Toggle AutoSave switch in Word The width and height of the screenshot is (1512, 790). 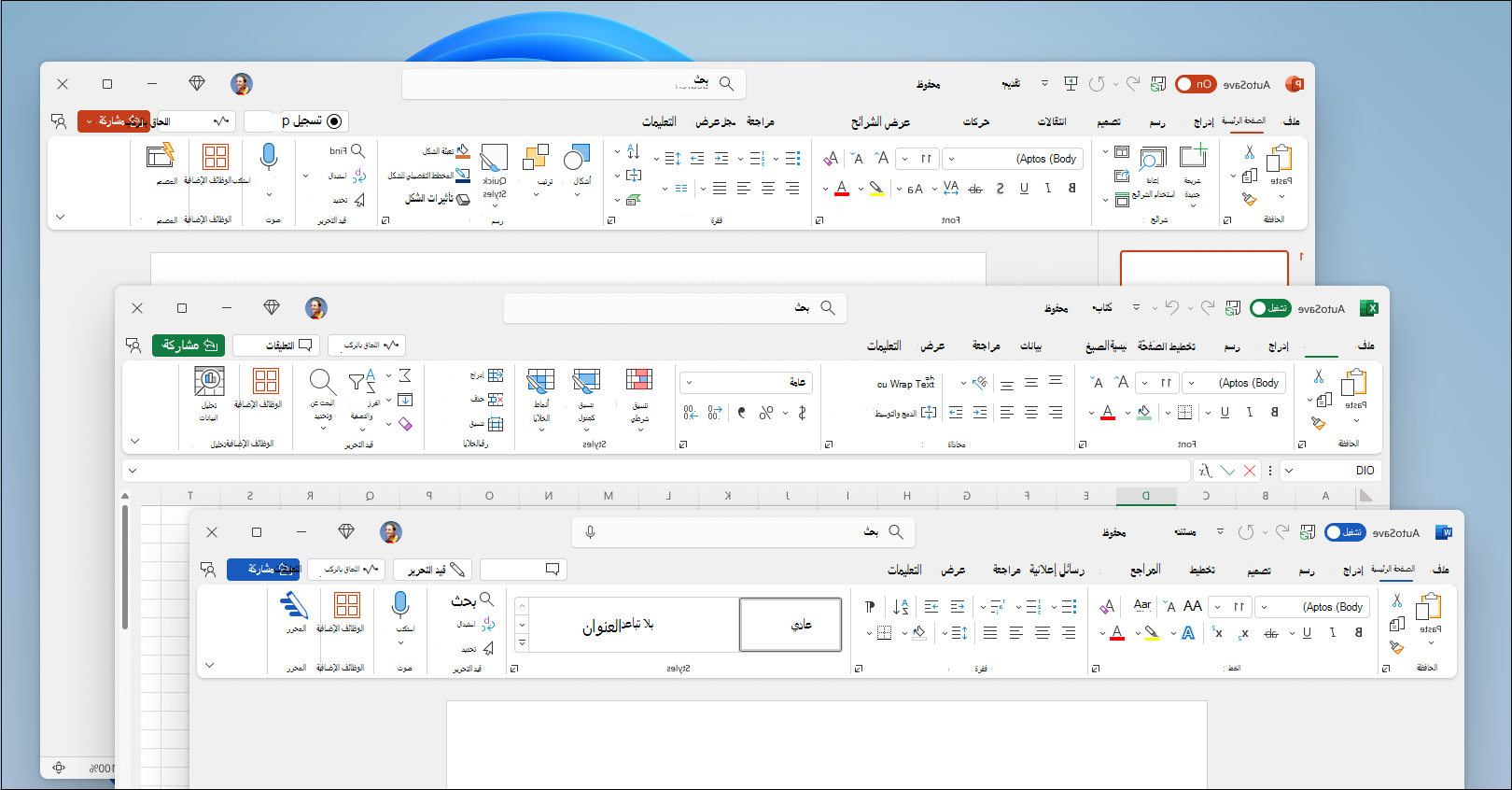pyautogui.click(x=1345, y=532)
